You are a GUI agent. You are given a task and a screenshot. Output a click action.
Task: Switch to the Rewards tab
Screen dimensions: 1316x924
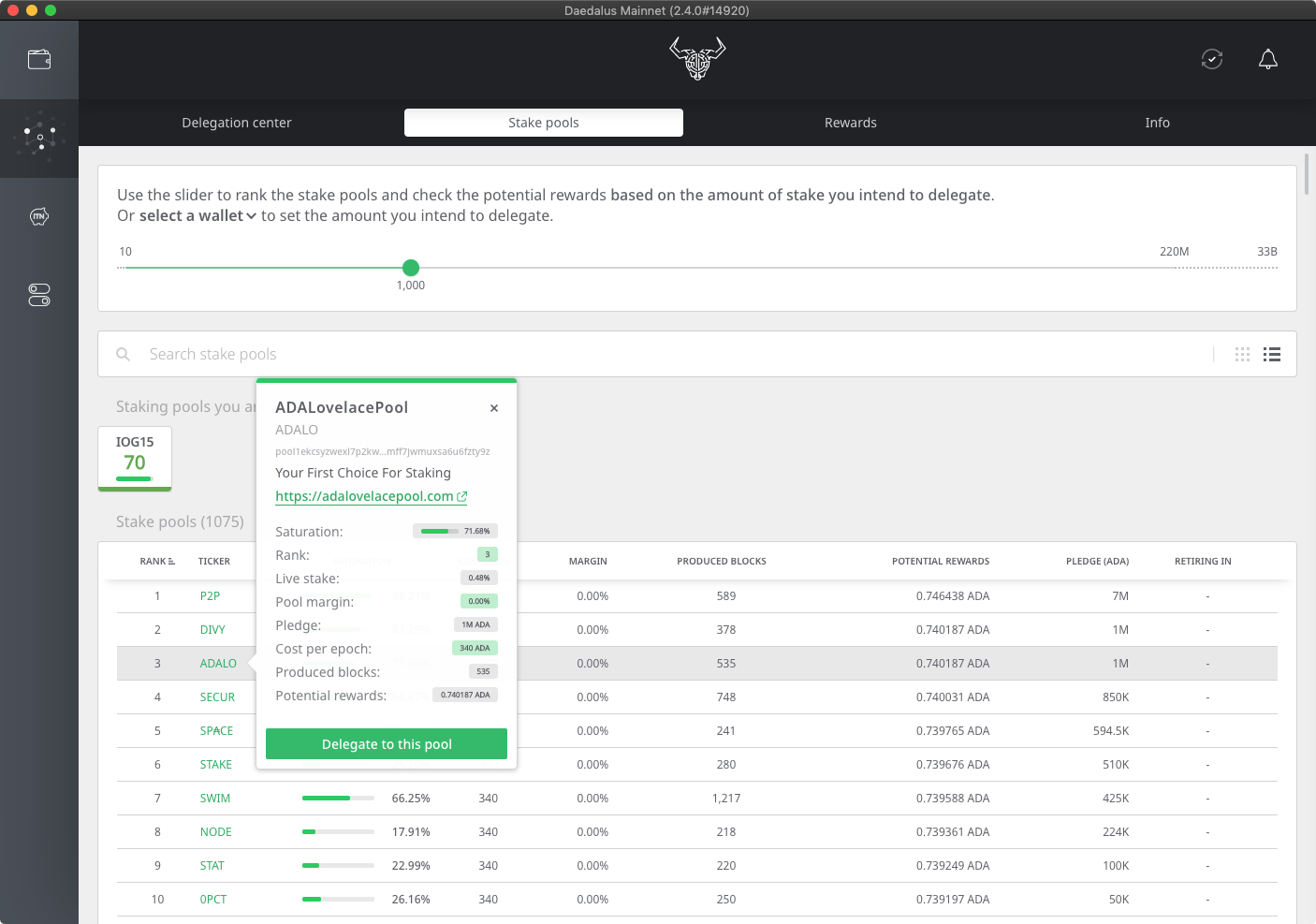tap(850, 123)
